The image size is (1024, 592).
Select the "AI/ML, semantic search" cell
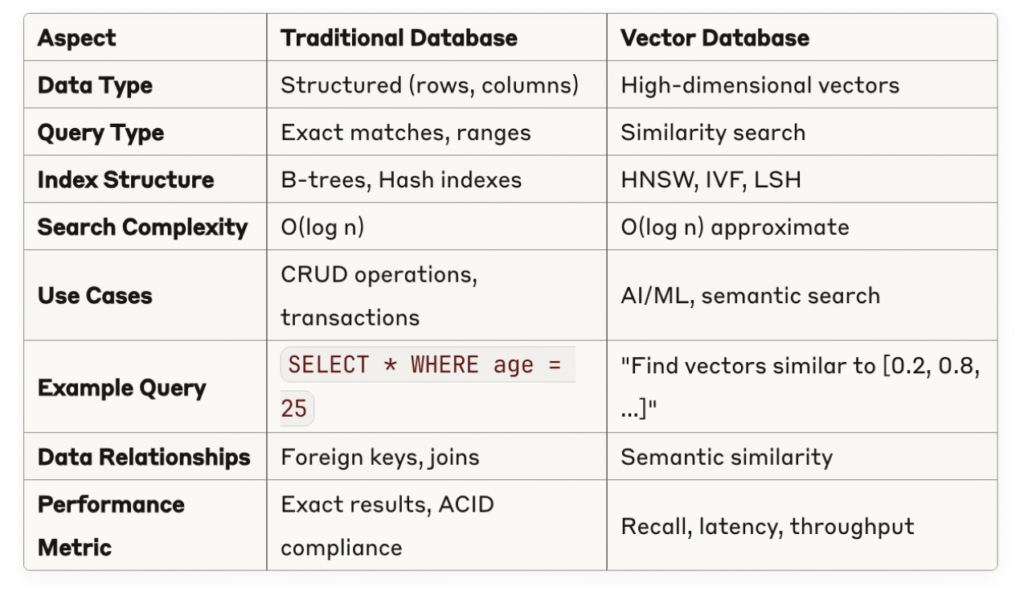(750, 296)
